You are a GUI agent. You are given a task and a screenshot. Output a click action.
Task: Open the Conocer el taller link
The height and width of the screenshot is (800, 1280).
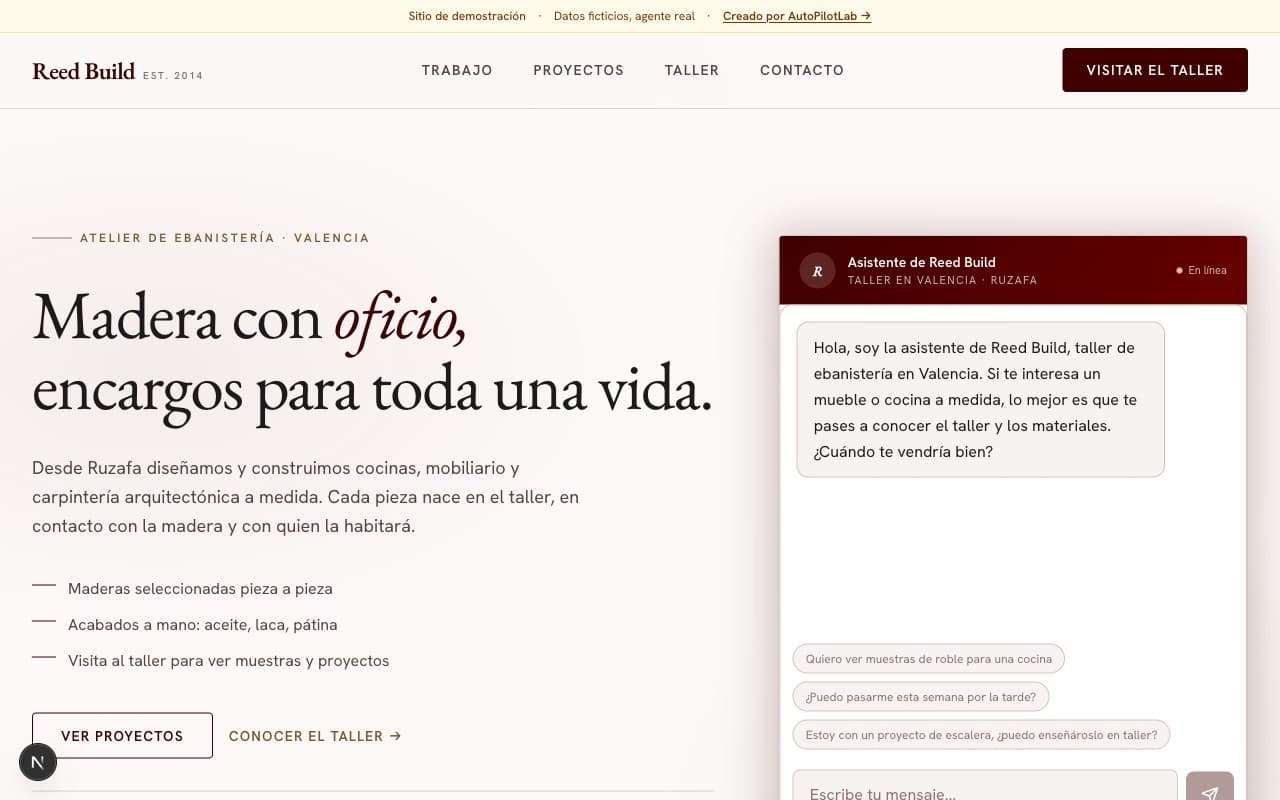(x=315, y=736)
